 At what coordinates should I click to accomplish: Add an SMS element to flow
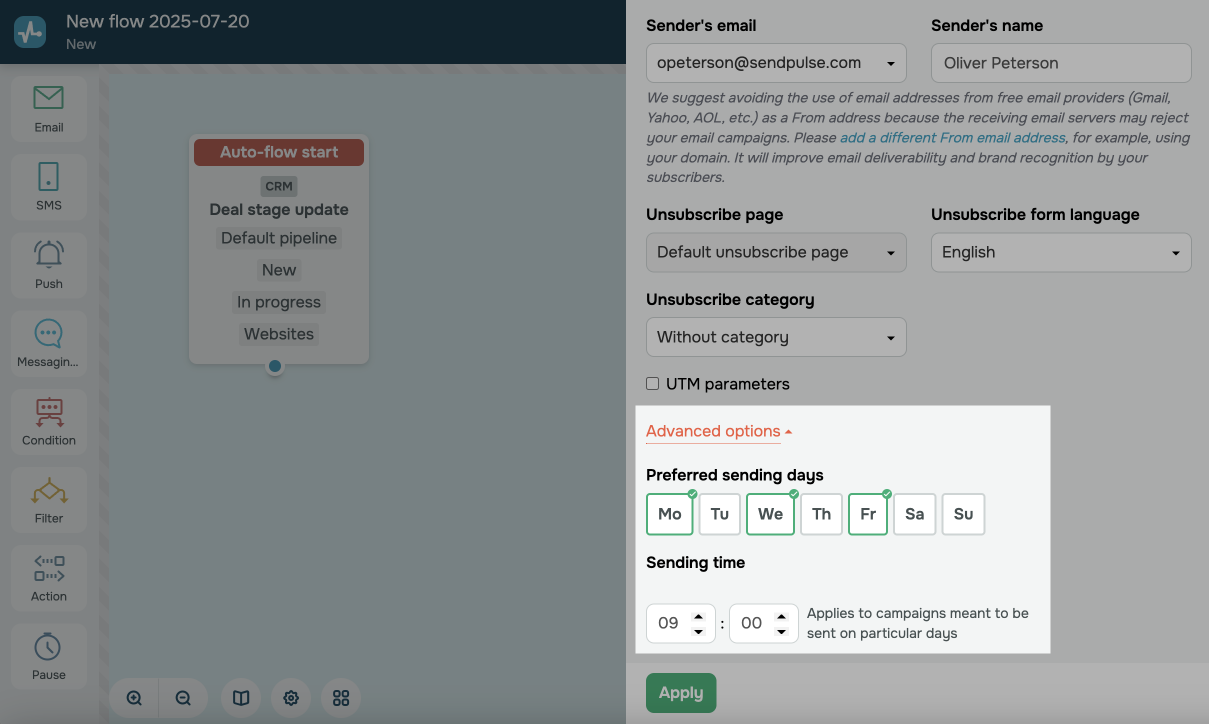pyautogui.click(x=48, y=186)
